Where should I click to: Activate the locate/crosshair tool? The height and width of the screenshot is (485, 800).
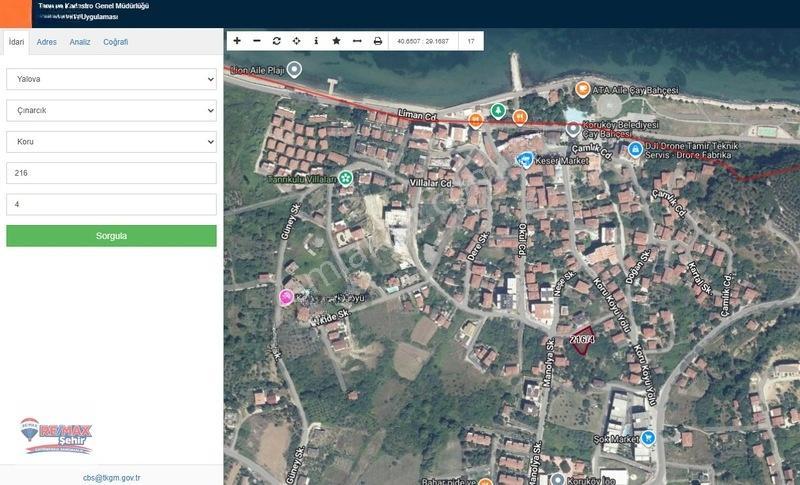pyautogui.click(x=296, y=41)
